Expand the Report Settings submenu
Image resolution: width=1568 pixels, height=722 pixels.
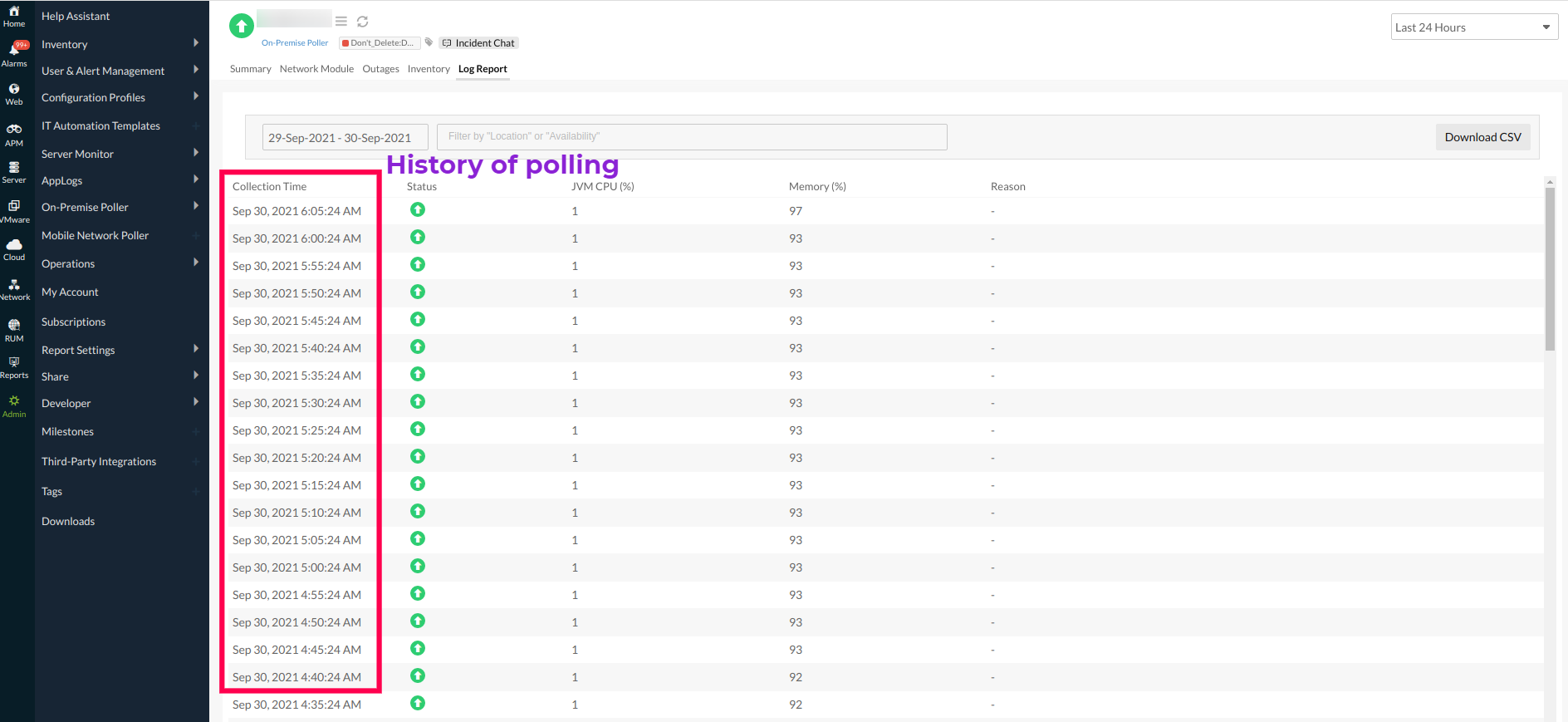click(x=120, y=350)
